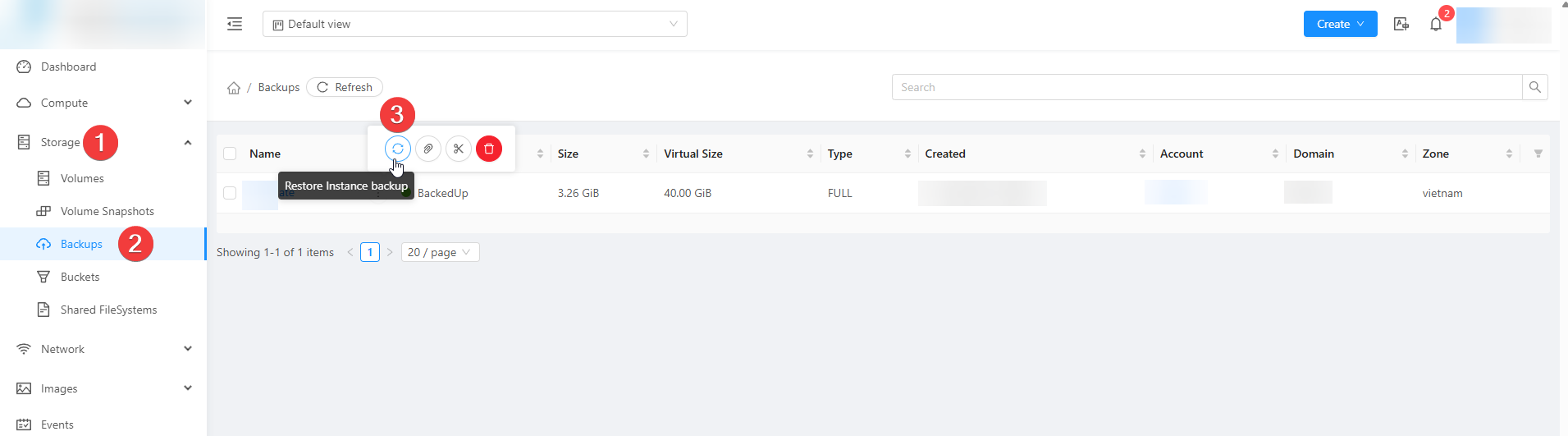Collapse the sidebar with the menu fold icon
The image size is (1568, 436).
(235, 24)
